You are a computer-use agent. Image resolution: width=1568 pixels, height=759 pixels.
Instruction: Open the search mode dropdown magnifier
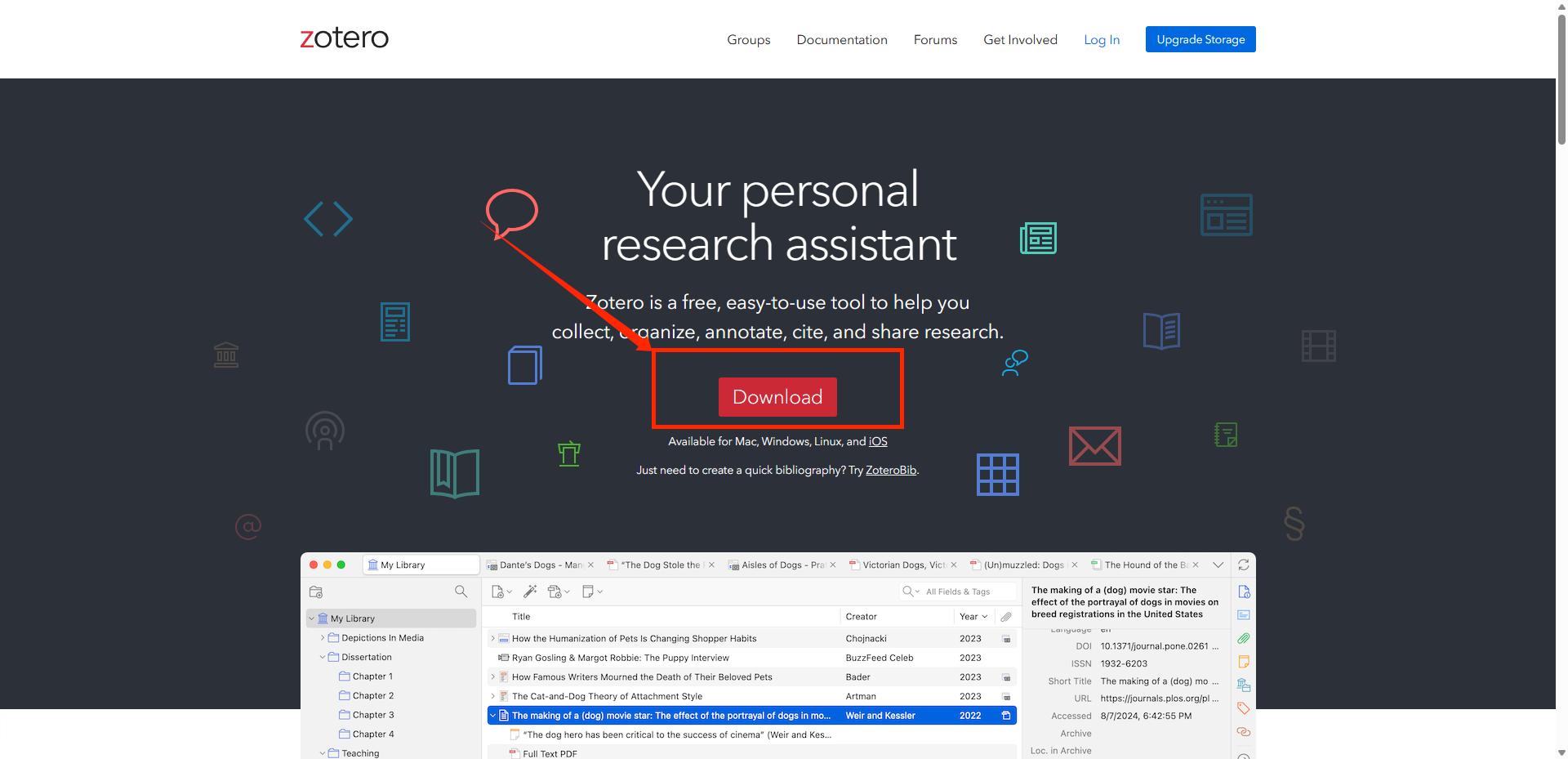911,592
